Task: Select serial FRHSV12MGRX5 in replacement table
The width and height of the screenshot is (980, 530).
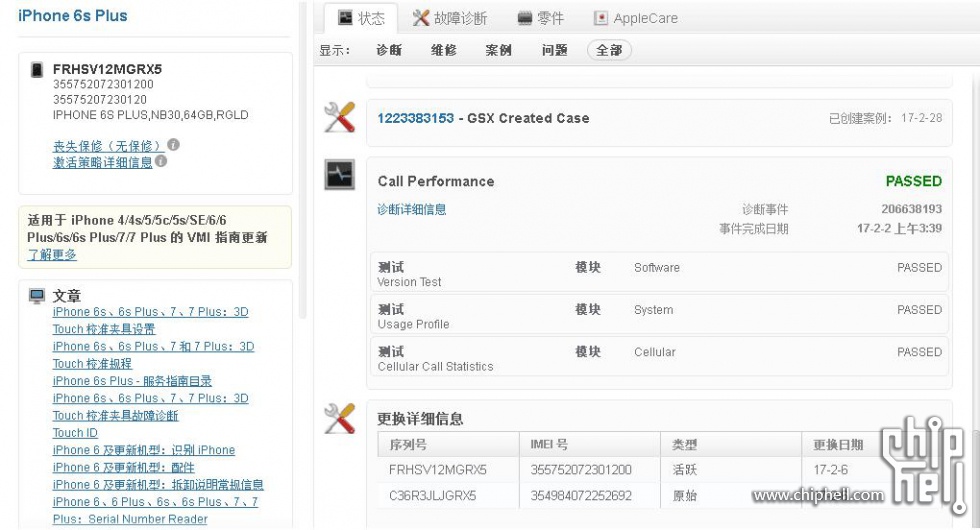Action: [x=438, y=470]
